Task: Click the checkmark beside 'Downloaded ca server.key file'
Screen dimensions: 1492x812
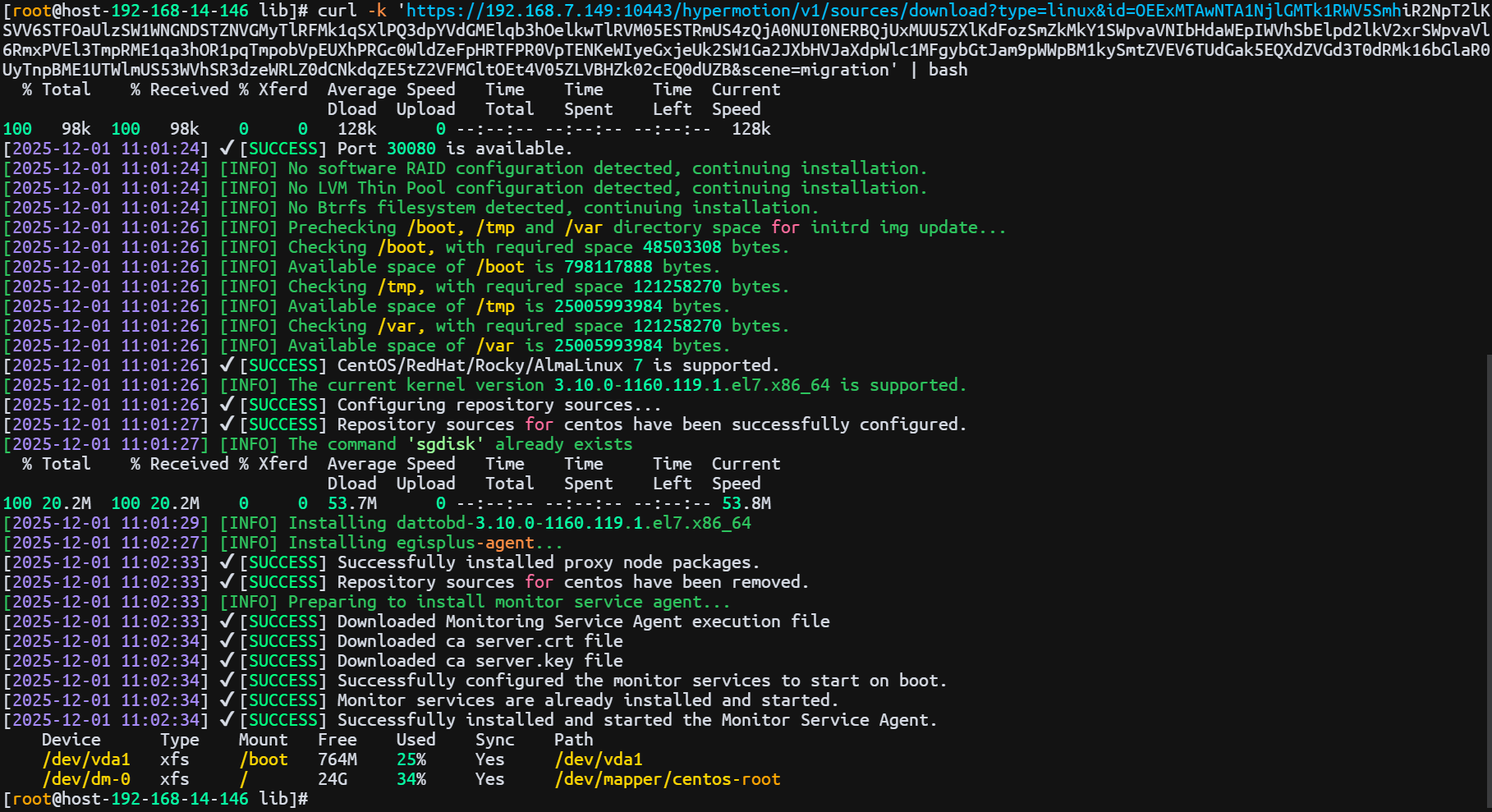Action: (227, 661)
